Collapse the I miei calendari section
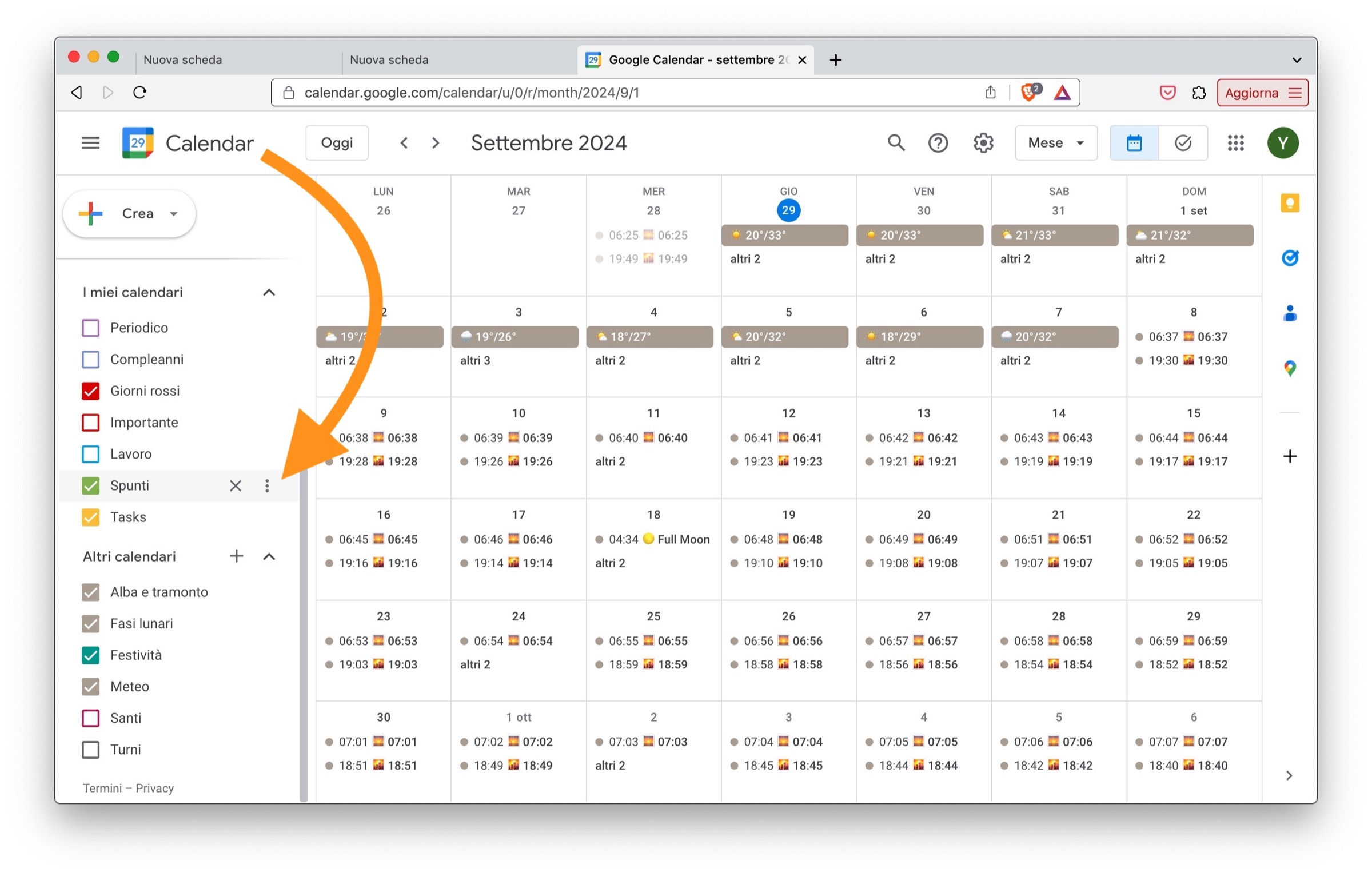 [x=269, y=293]
